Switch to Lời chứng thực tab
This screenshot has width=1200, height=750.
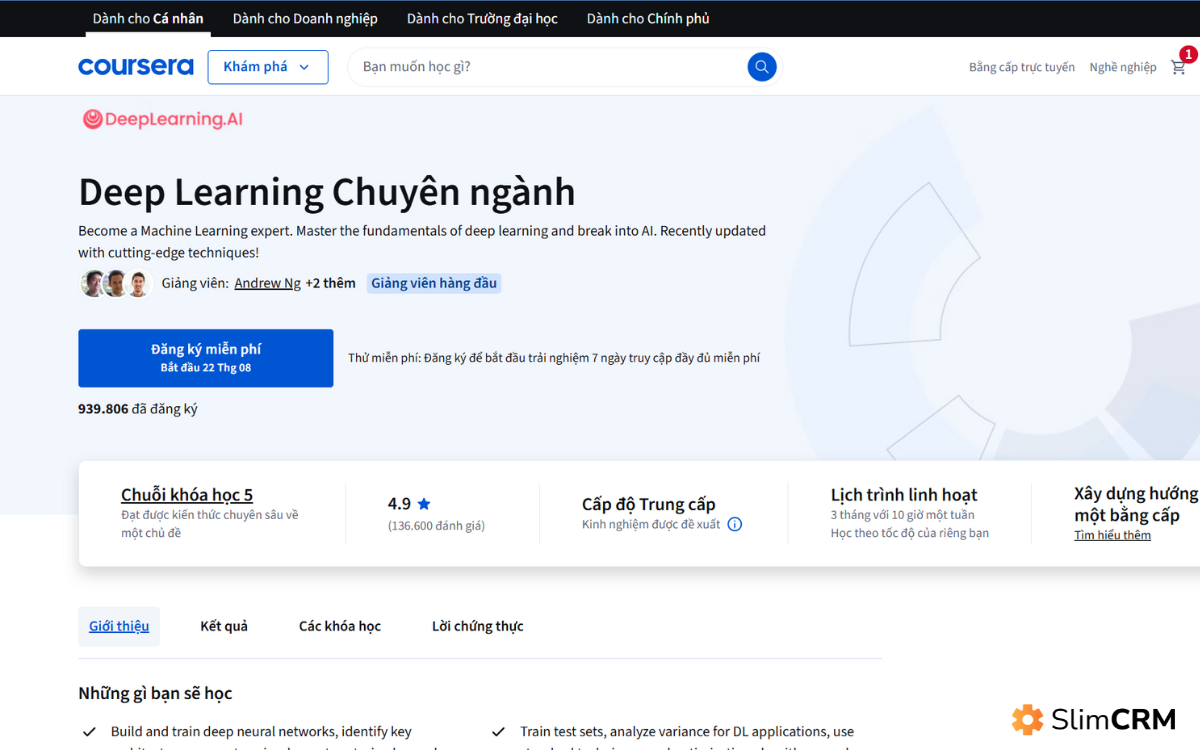pyautogui.click(x=478, y=626)
